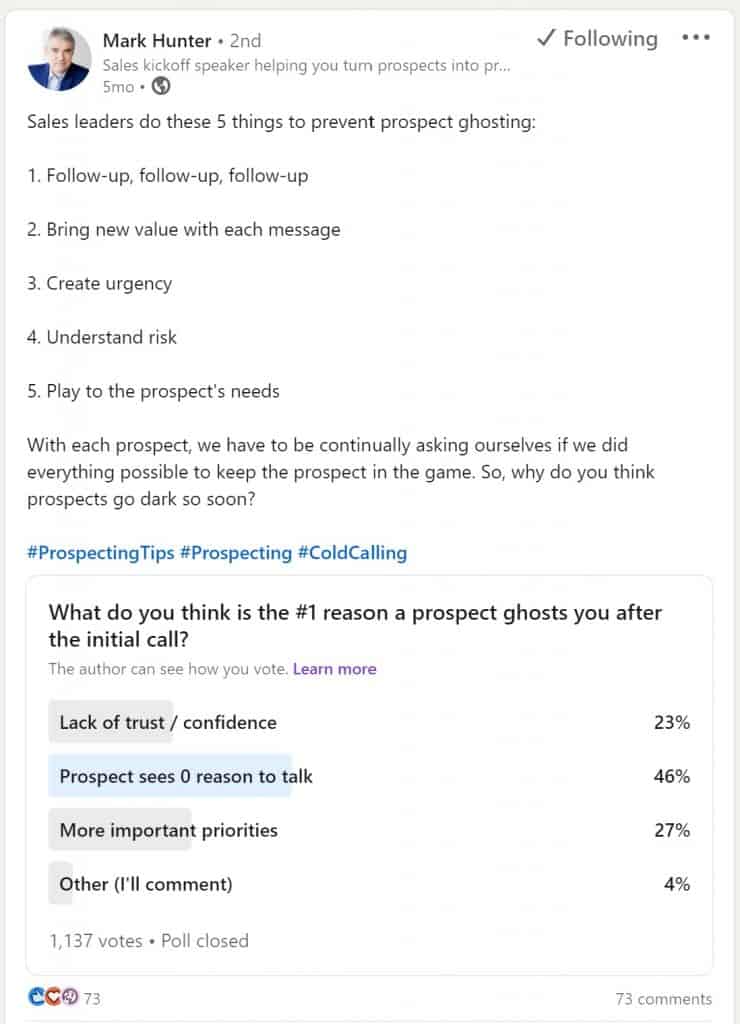Select 'Prospect sees 0 reason to talk' option
The image size is (740, 1024).
[x=186, y=776]
